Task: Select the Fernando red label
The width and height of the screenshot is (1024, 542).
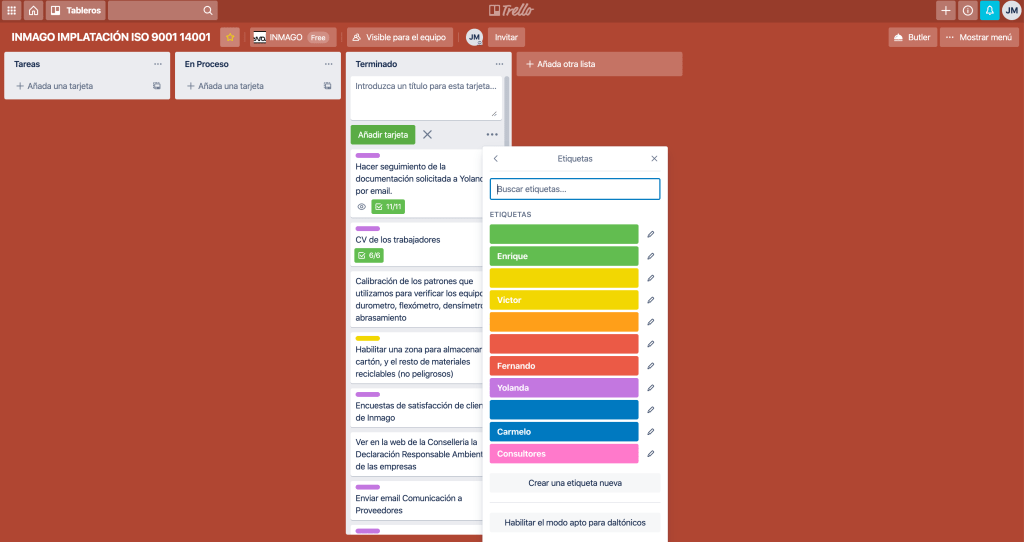Action: (564, 366)
